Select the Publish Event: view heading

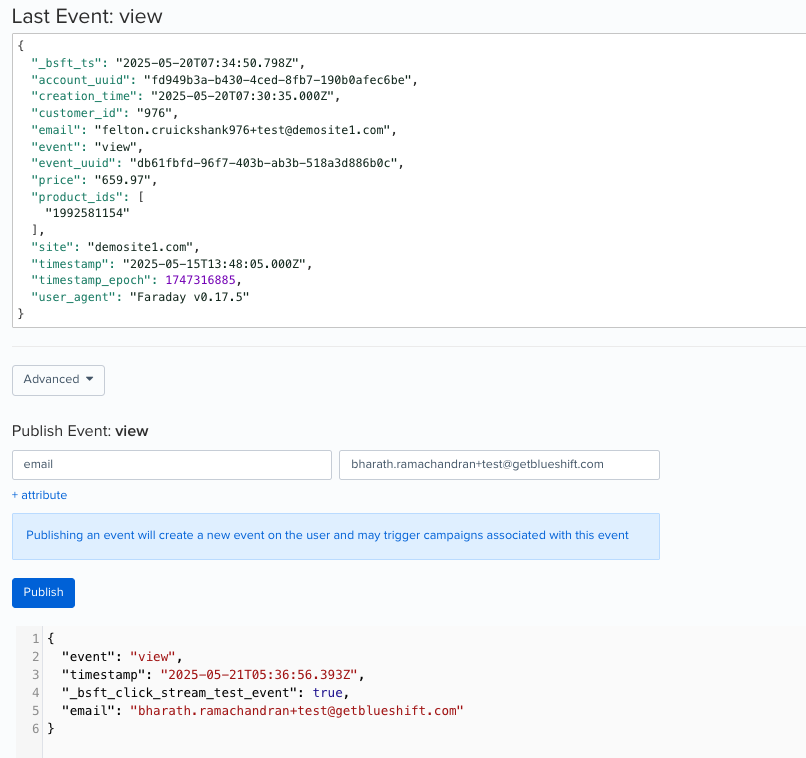pos(80,431)
